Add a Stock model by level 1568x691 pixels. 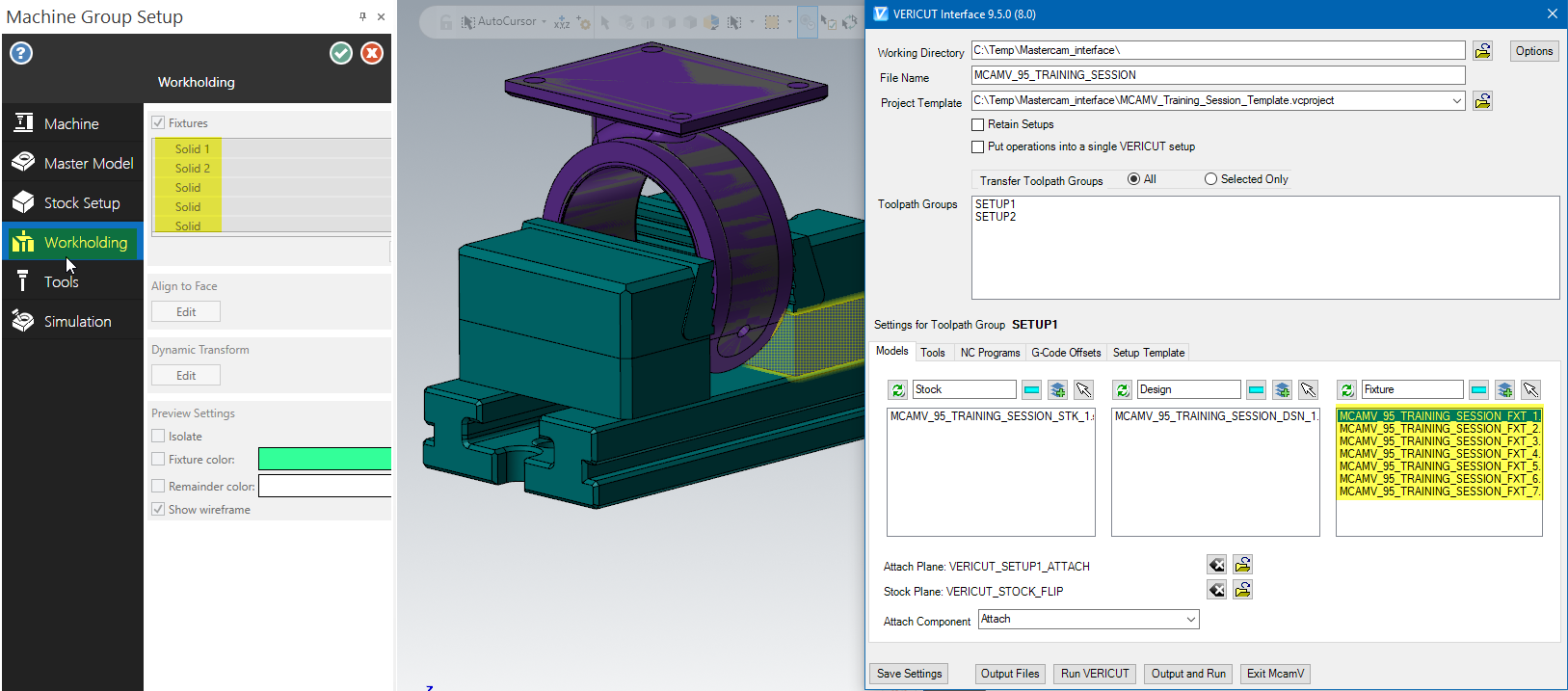click(x=1057, y=389)
